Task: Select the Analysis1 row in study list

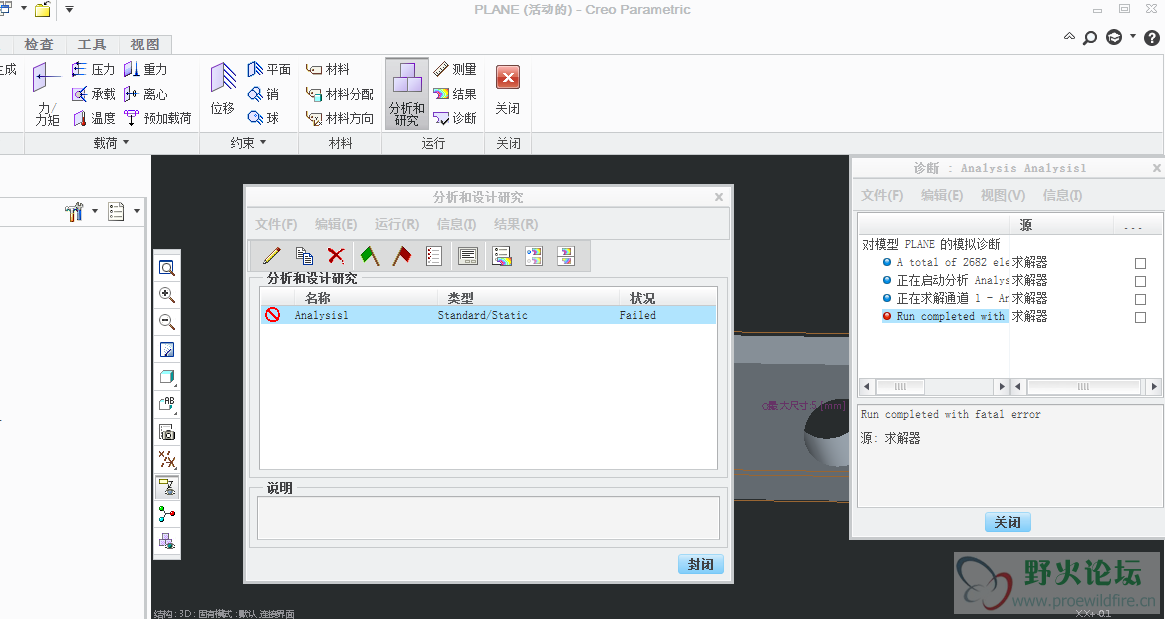Action: (x=488, y=315)
